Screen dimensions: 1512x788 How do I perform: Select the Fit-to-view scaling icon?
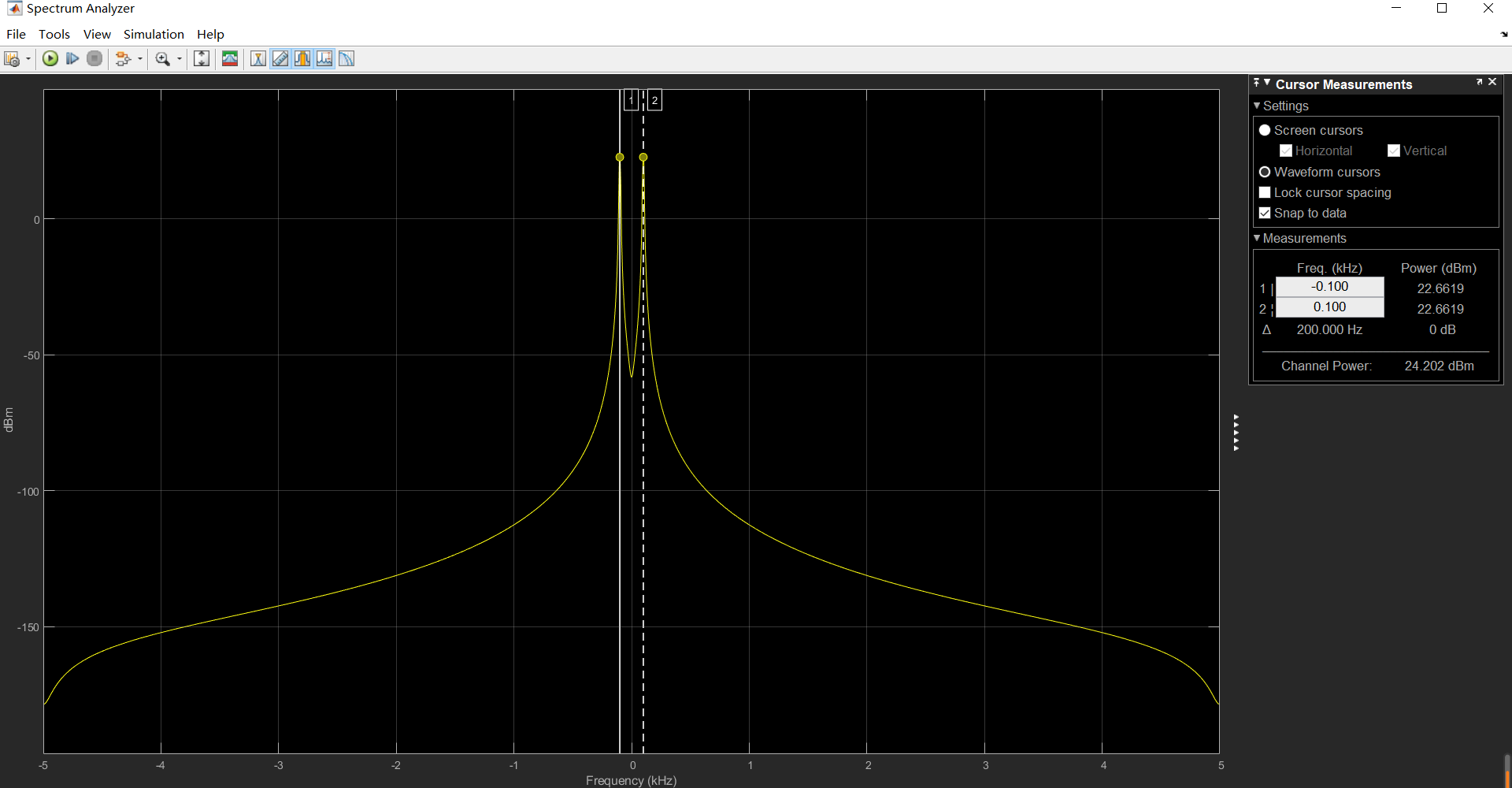201,58
